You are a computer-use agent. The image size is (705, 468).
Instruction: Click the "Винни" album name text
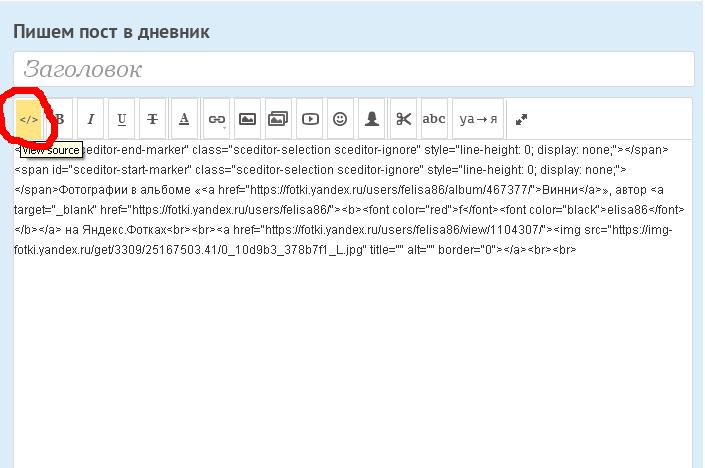pyautogui.click(x=560, y=190)
